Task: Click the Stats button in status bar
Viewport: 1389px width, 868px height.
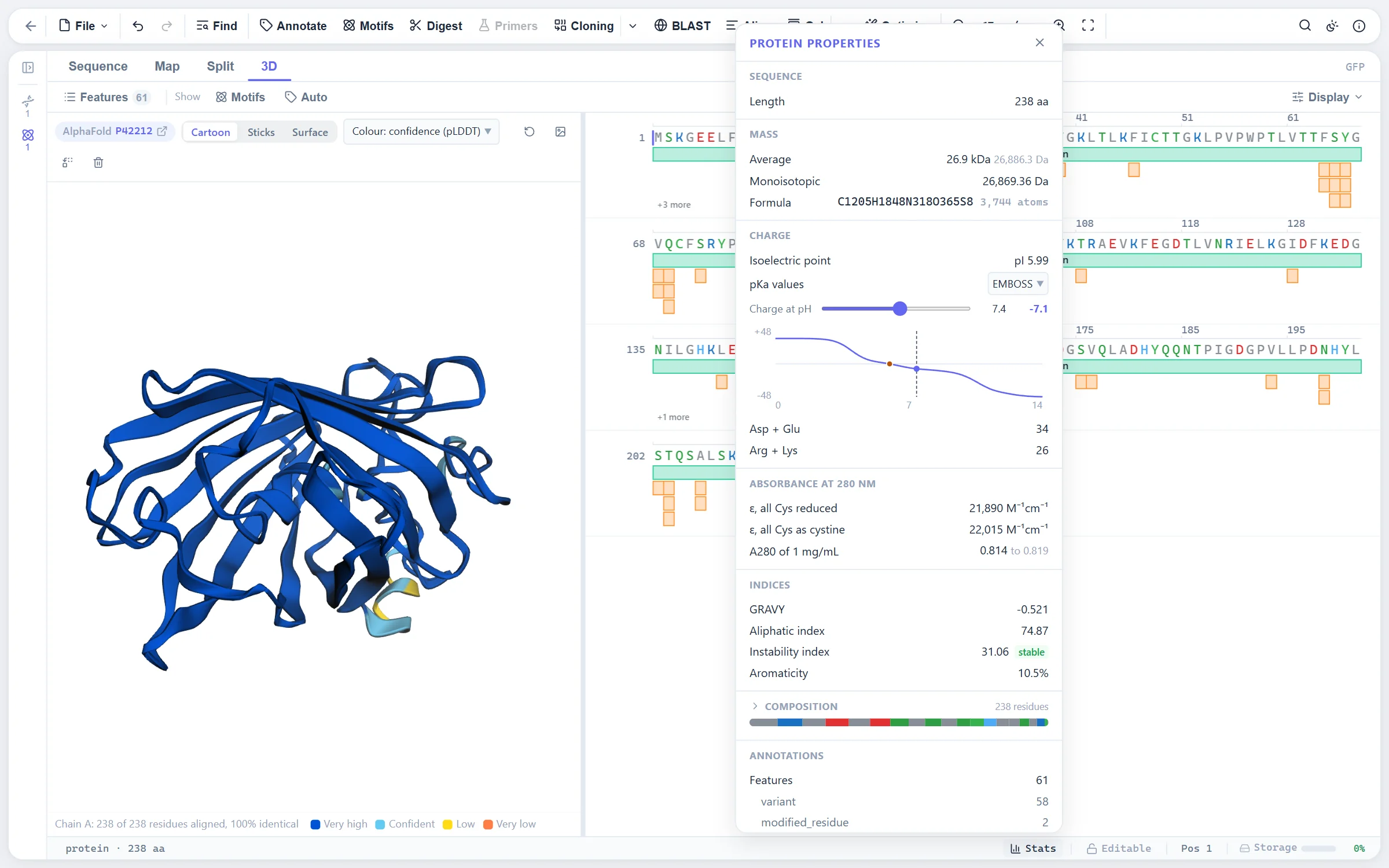Action: coord(1033,848)
